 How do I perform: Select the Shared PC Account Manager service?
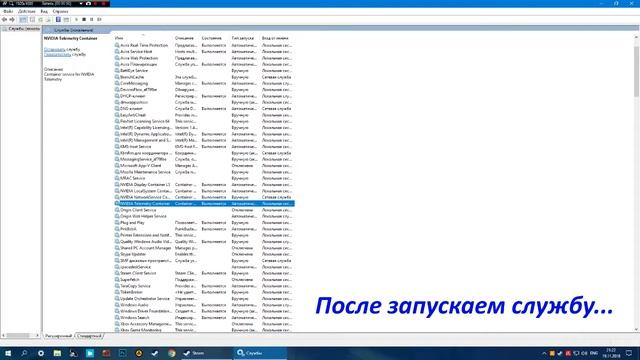click(204, 248)
